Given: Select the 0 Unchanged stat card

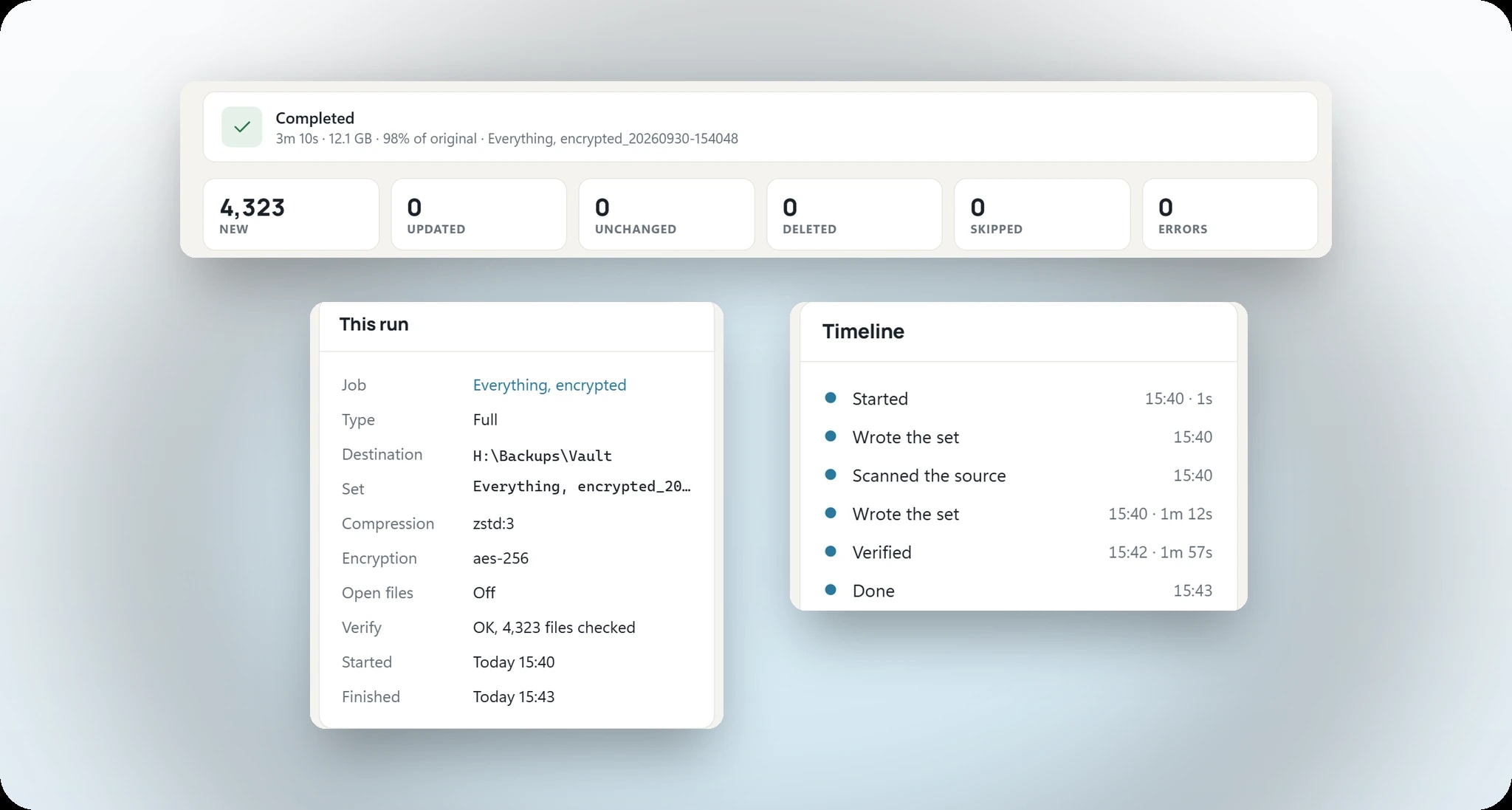Looking at the screenshot, I should pyautogui.click(x=667, y=214).
